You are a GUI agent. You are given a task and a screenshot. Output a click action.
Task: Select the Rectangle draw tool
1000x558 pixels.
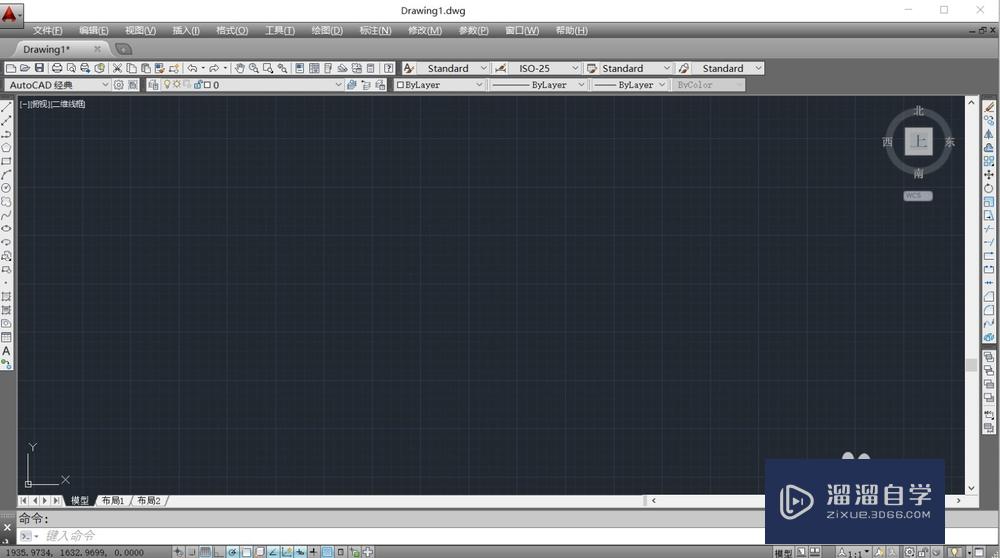coord(6,161)
